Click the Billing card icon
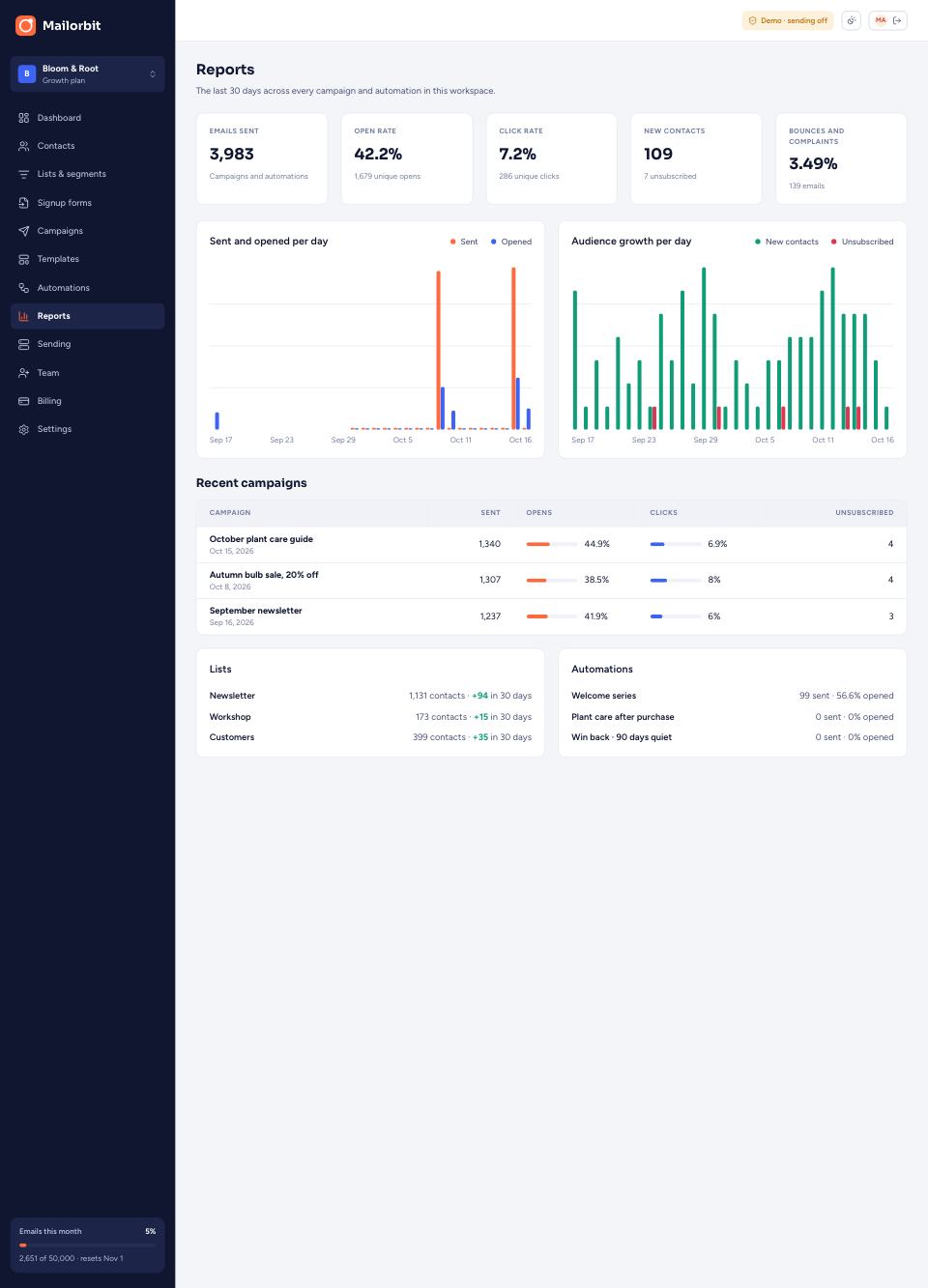Image resolution: width=928 pixels, height=1288 pixels. 24,401
